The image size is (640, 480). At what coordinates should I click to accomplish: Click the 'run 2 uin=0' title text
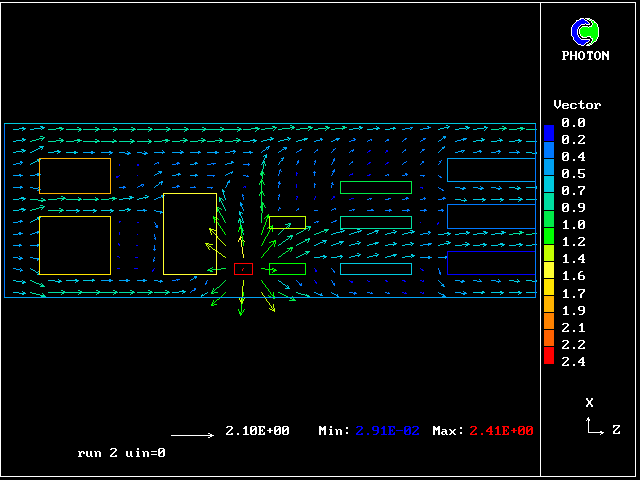pos(121,453)
